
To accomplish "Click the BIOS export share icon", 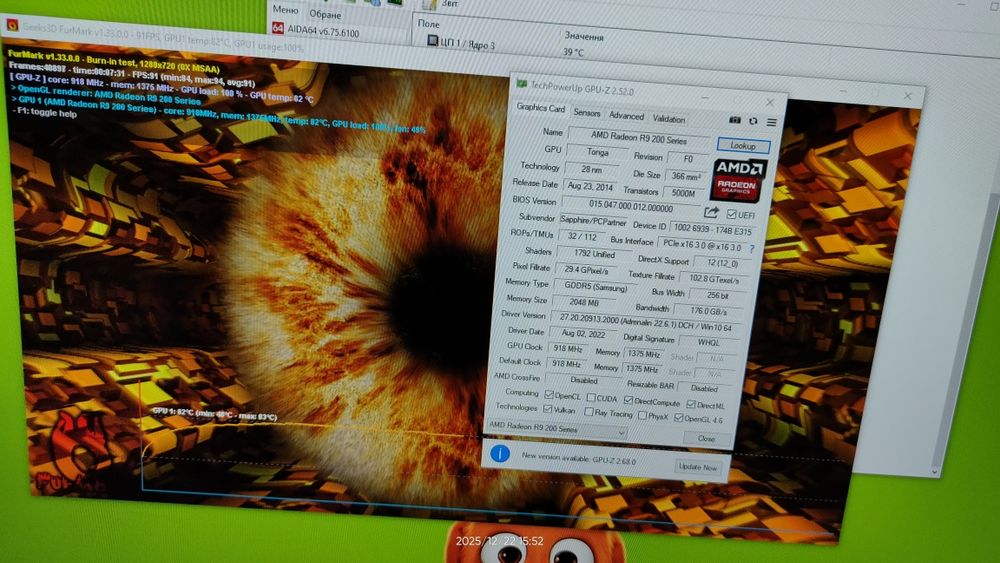I will point(711,212).
